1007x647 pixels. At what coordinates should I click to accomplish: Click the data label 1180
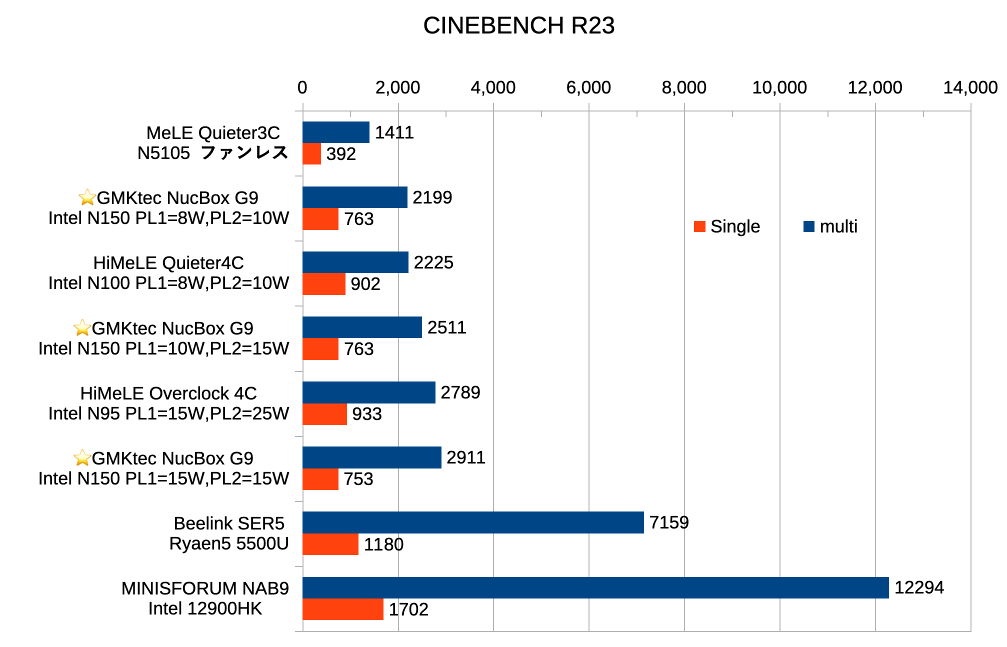384,545
